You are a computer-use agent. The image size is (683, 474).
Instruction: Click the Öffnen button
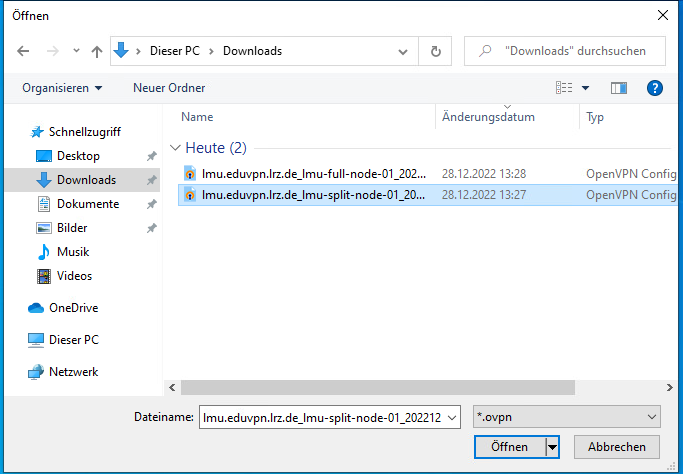click(x=510, y=446)
